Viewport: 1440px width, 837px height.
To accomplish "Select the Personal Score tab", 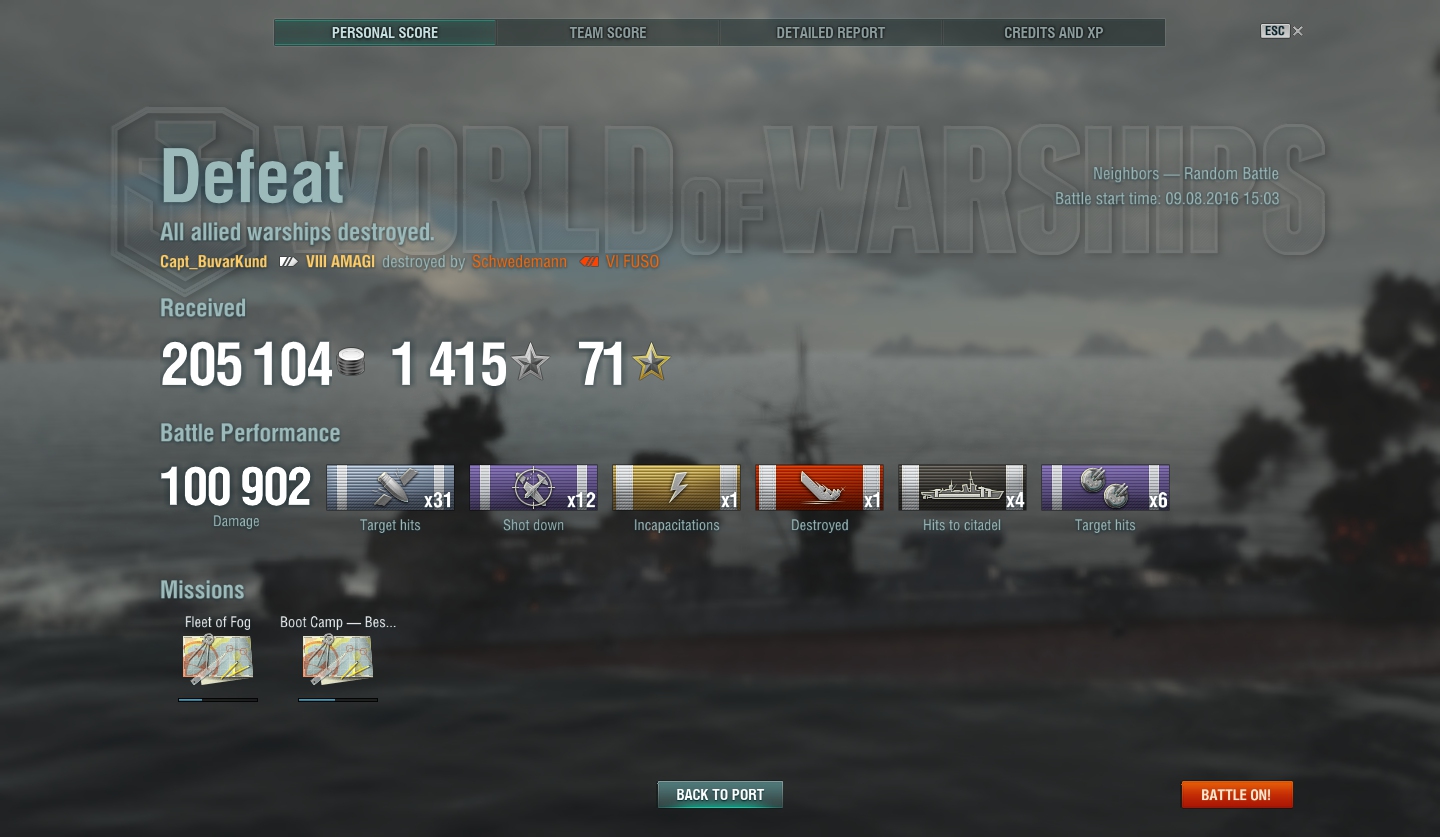I will (385, 33).
